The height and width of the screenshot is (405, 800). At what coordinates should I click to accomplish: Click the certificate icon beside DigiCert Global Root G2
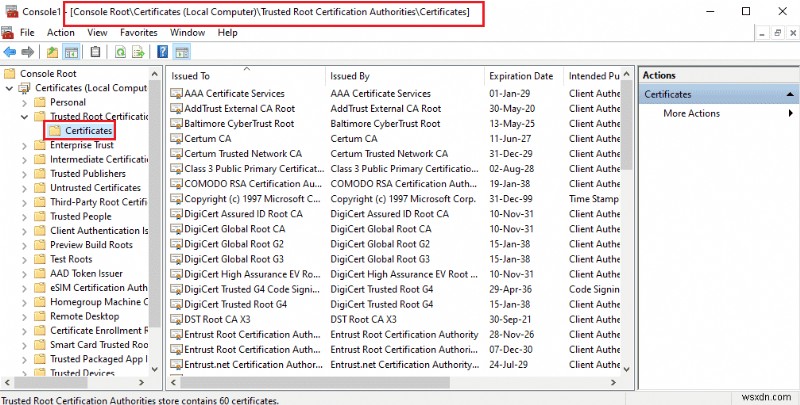[176, 244]
